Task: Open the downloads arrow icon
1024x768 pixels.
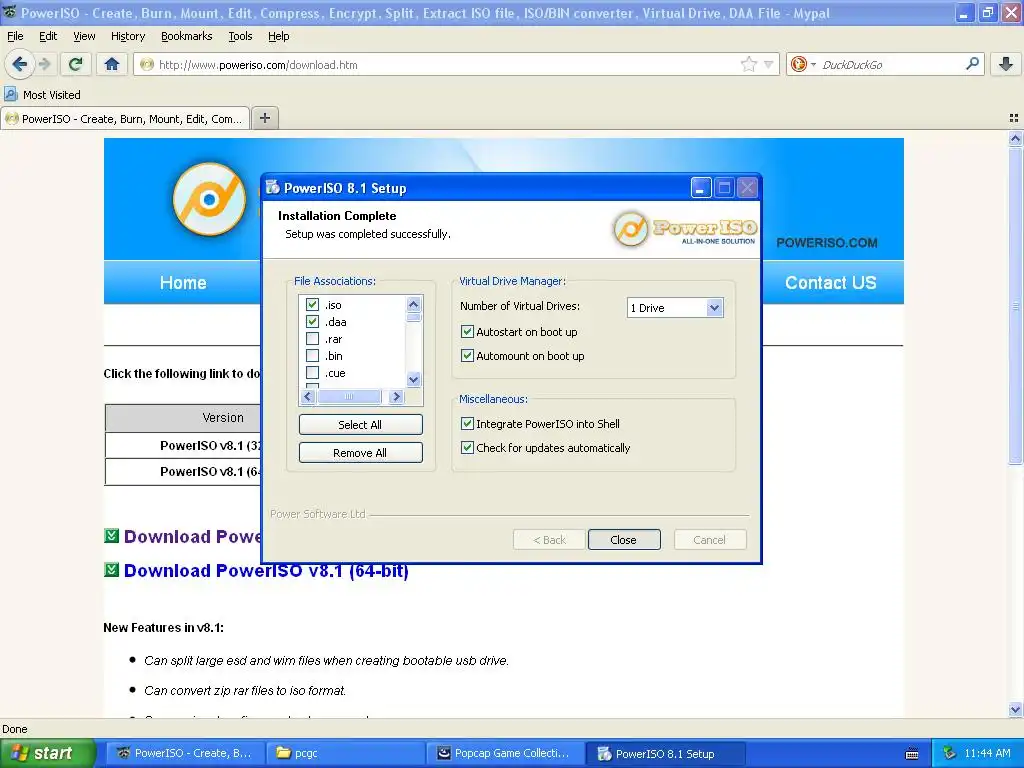Action: 1006,64
